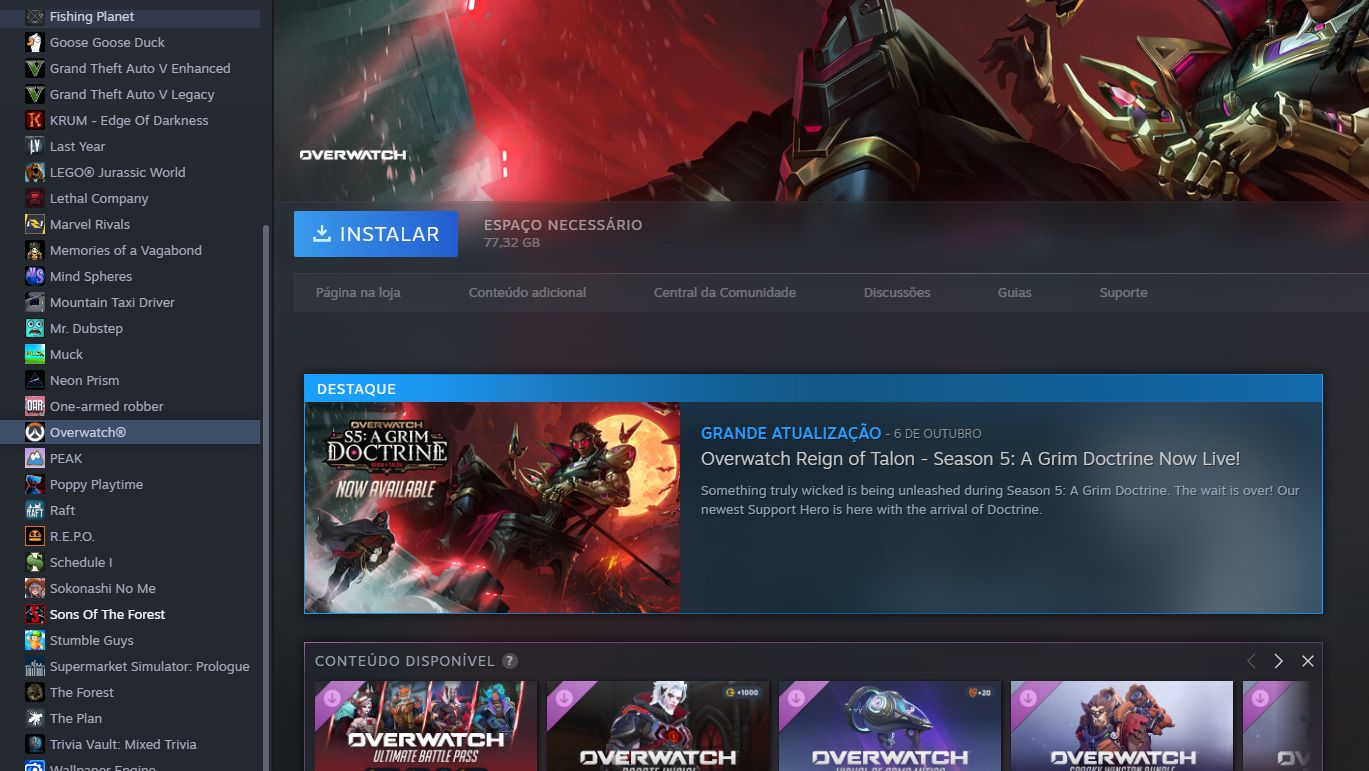Click the Grim Doctrine featured image
Image resolution: width=1369 pixels, height=771 pixels.
492,507
